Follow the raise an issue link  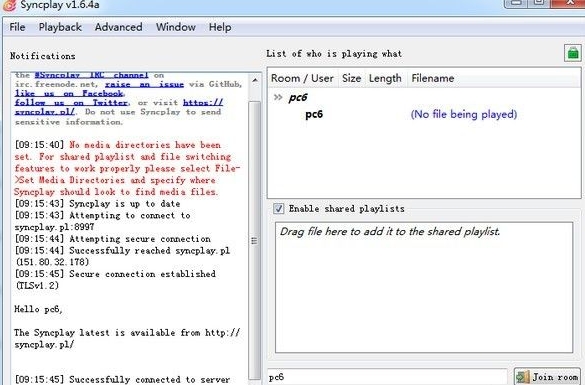pos(144,84)
